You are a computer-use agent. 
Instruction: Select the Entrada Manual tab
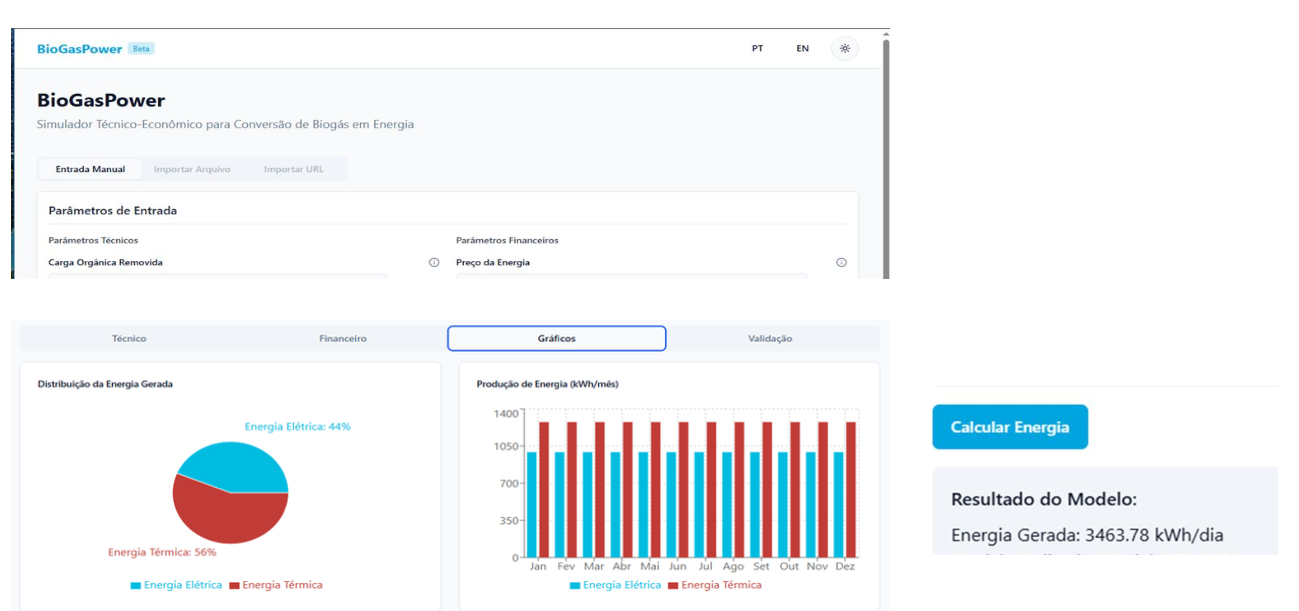click(90, 169)
